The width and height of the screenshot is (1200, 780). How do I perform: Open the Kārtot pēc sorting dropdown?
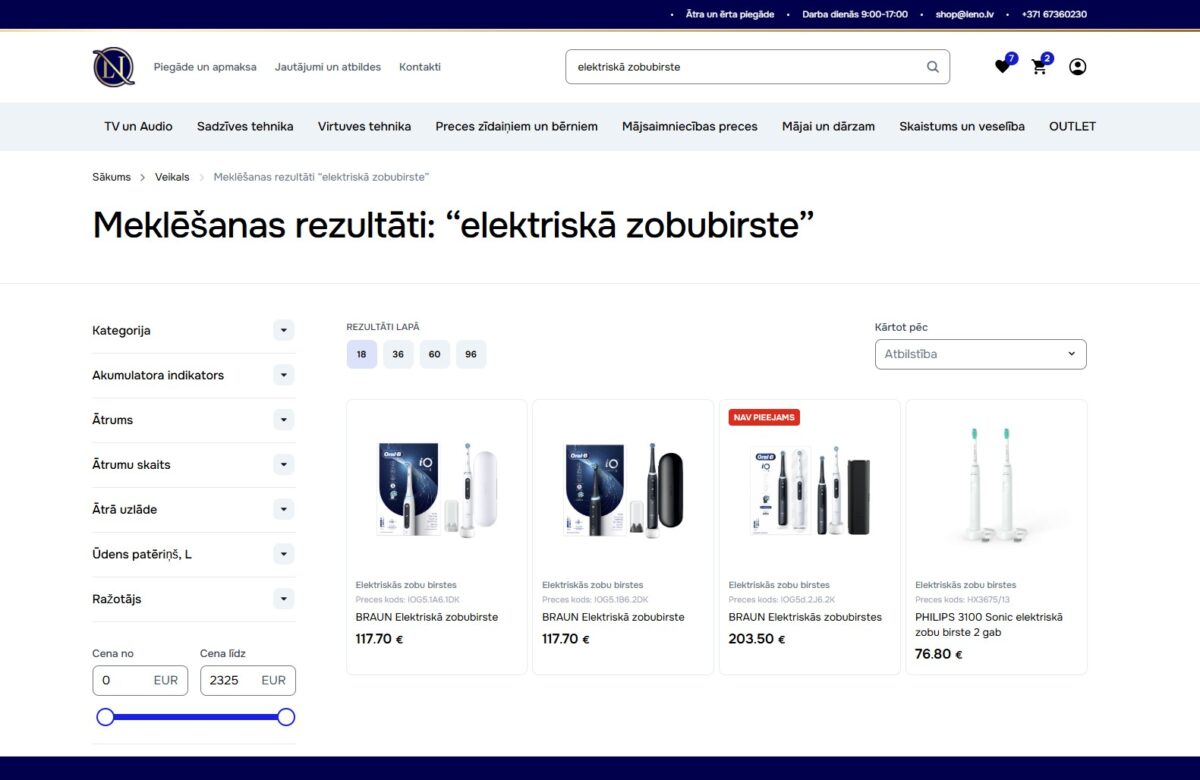(980, 354)
